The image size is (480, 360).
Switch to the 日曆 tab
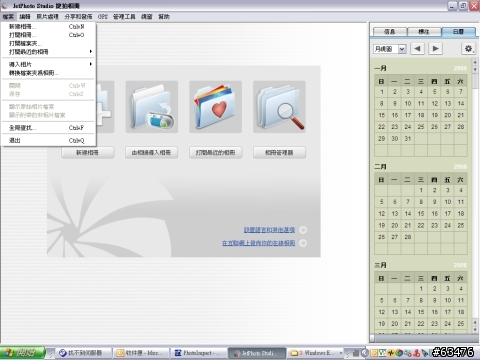pos(458,32)
